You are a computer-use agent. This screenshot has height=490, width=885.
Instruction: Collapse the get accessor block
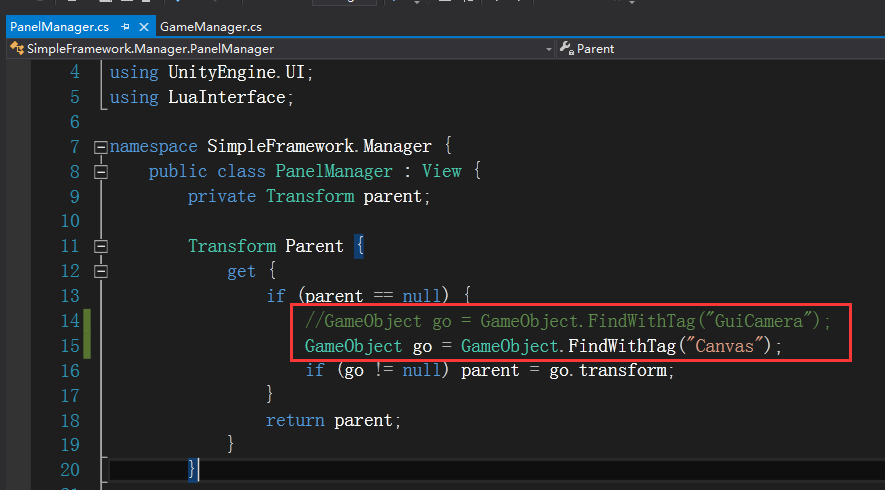click(101, 272)
